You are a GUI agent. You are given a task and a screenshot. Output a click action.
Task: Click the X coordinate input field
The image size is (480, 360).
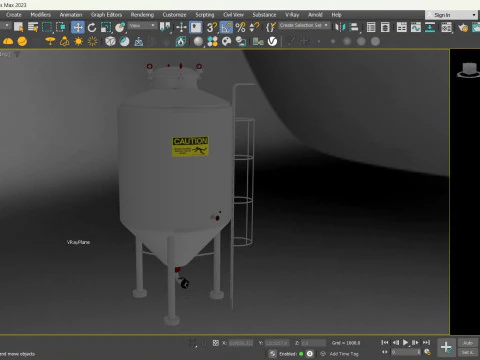[x=241, y=343]
